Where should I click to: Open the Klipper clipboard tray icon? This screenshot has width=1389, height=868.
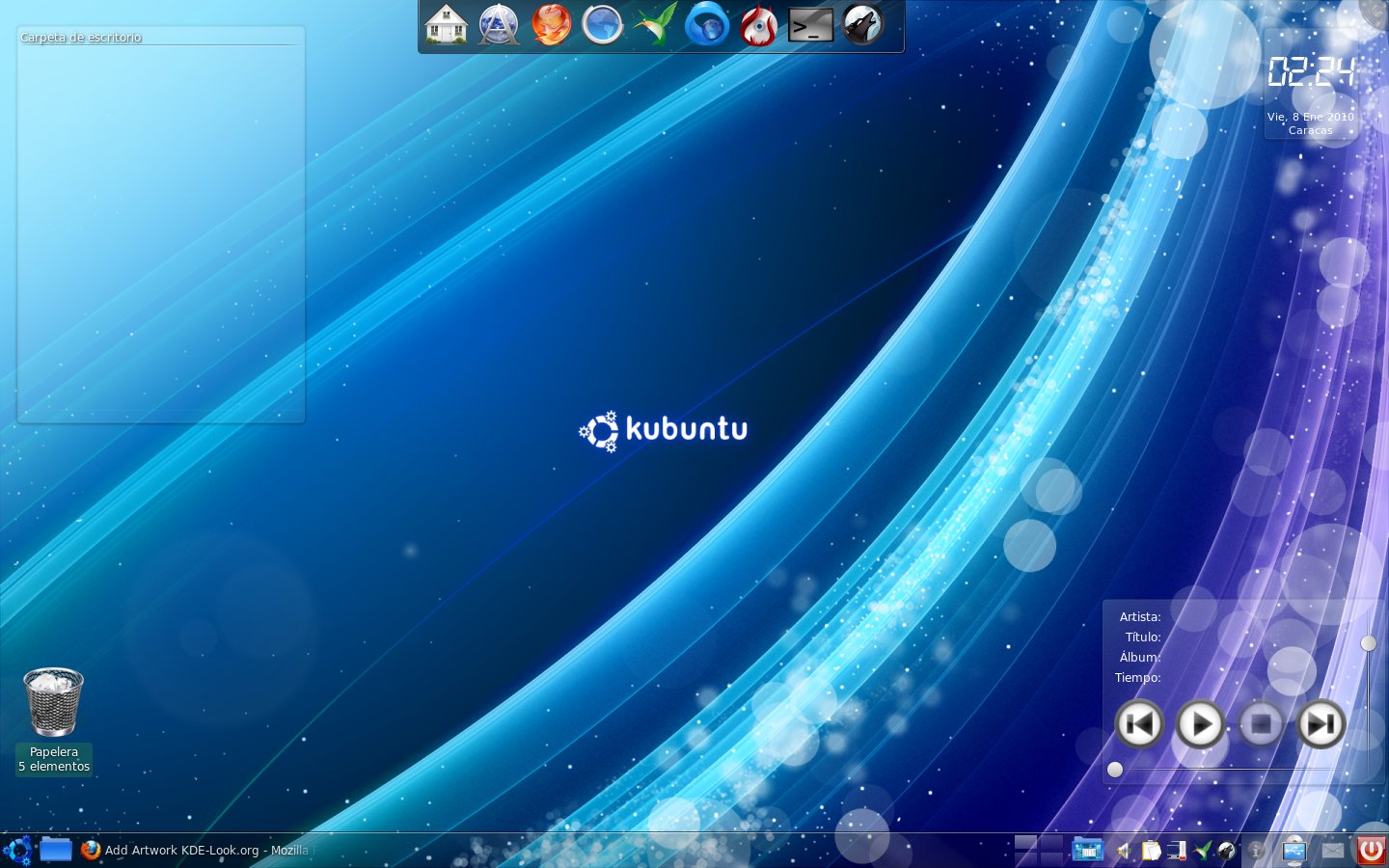pos(1151,851)
